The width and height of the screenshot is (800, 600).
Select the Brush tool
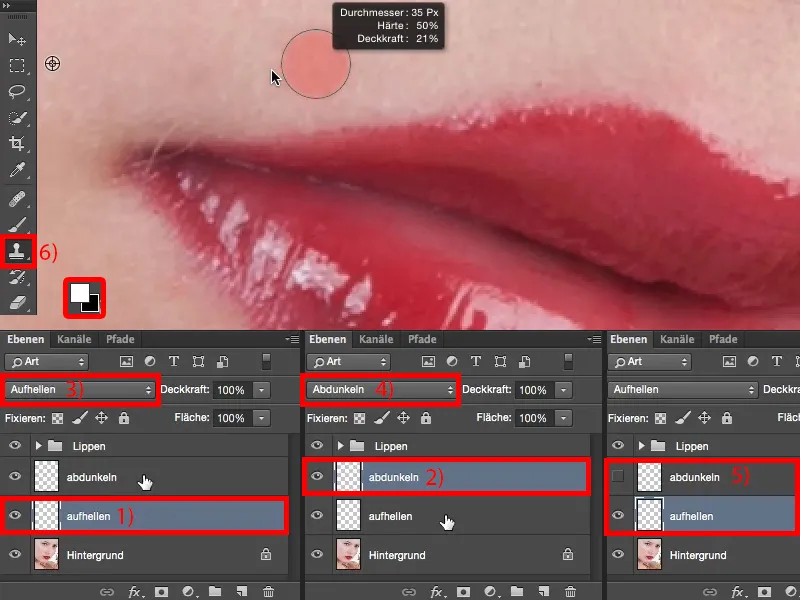tap(17, 225)
